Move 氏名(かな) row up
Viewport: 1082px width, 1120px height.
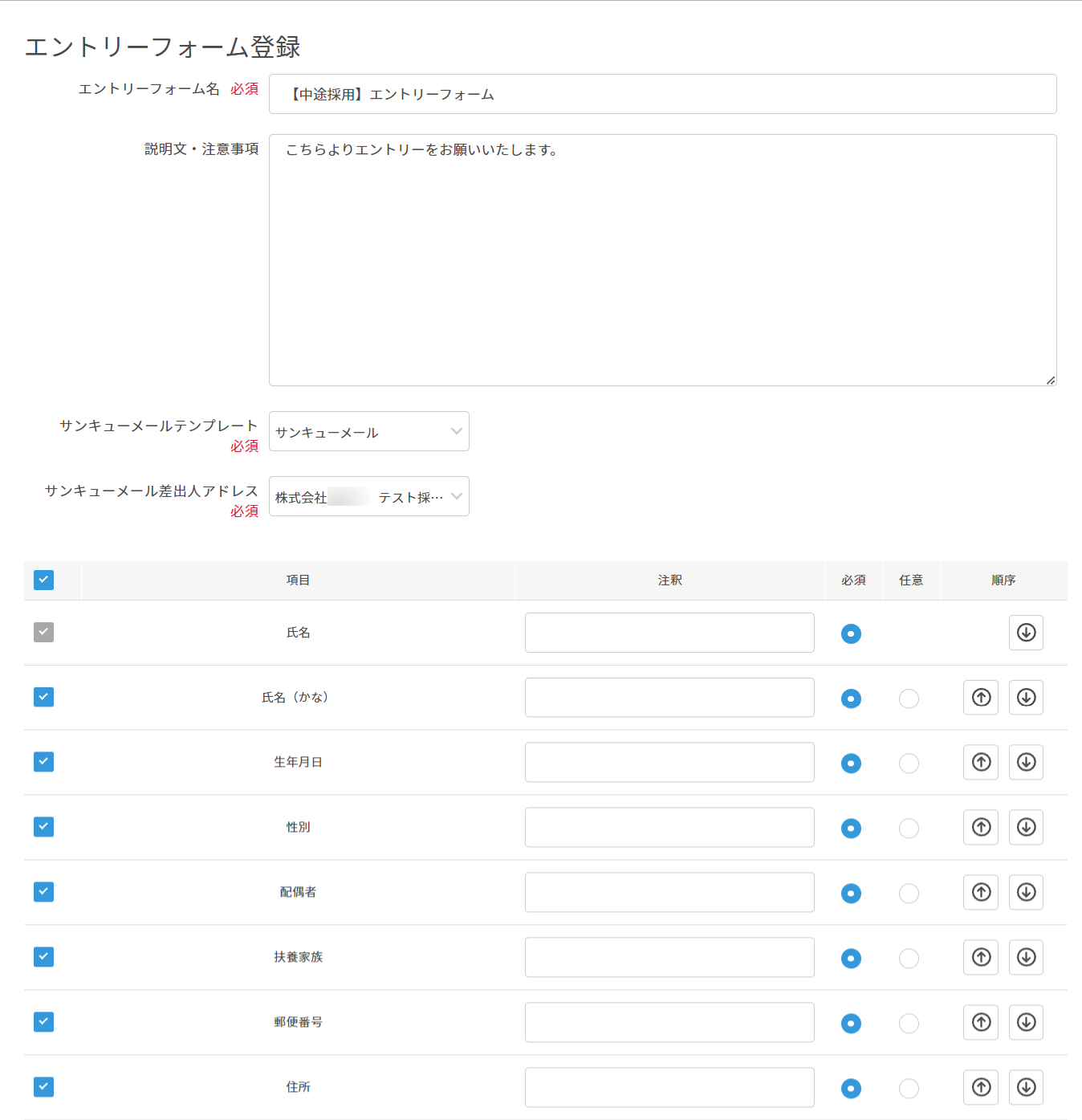point(981,698)
